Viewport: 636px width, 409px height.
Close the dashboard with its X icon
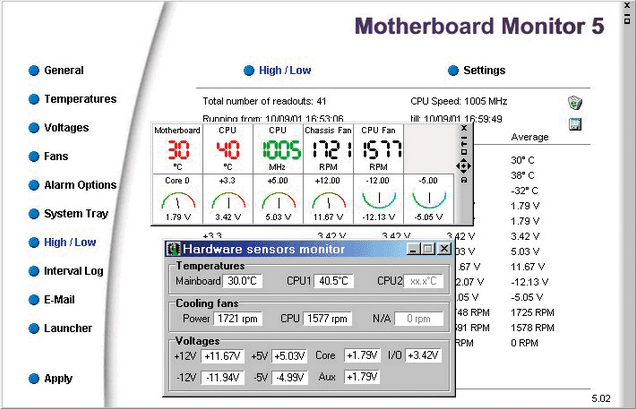pyautogui.click(x=464, y=128)
